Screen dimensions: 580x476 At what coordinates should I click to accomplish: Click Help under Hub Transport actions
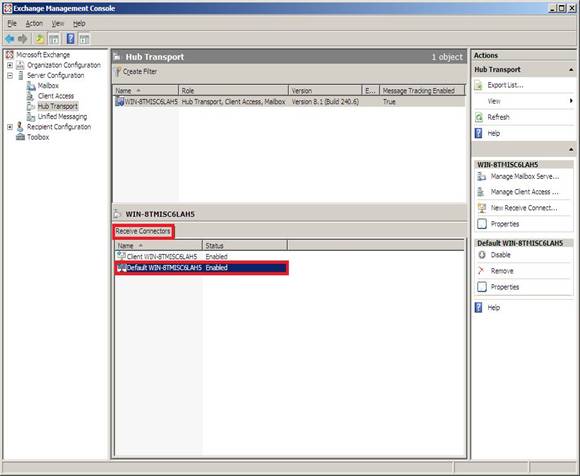[x=493, y=134]
